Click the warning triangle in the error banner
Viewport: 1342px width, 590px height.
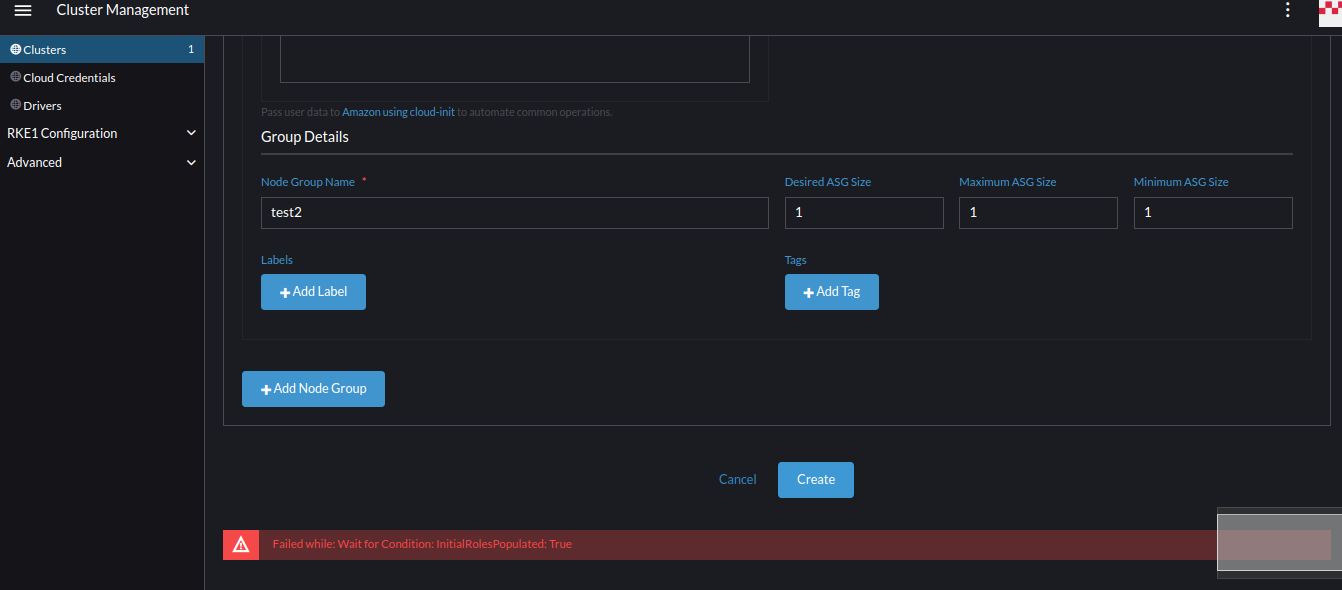tap(240, 543)
